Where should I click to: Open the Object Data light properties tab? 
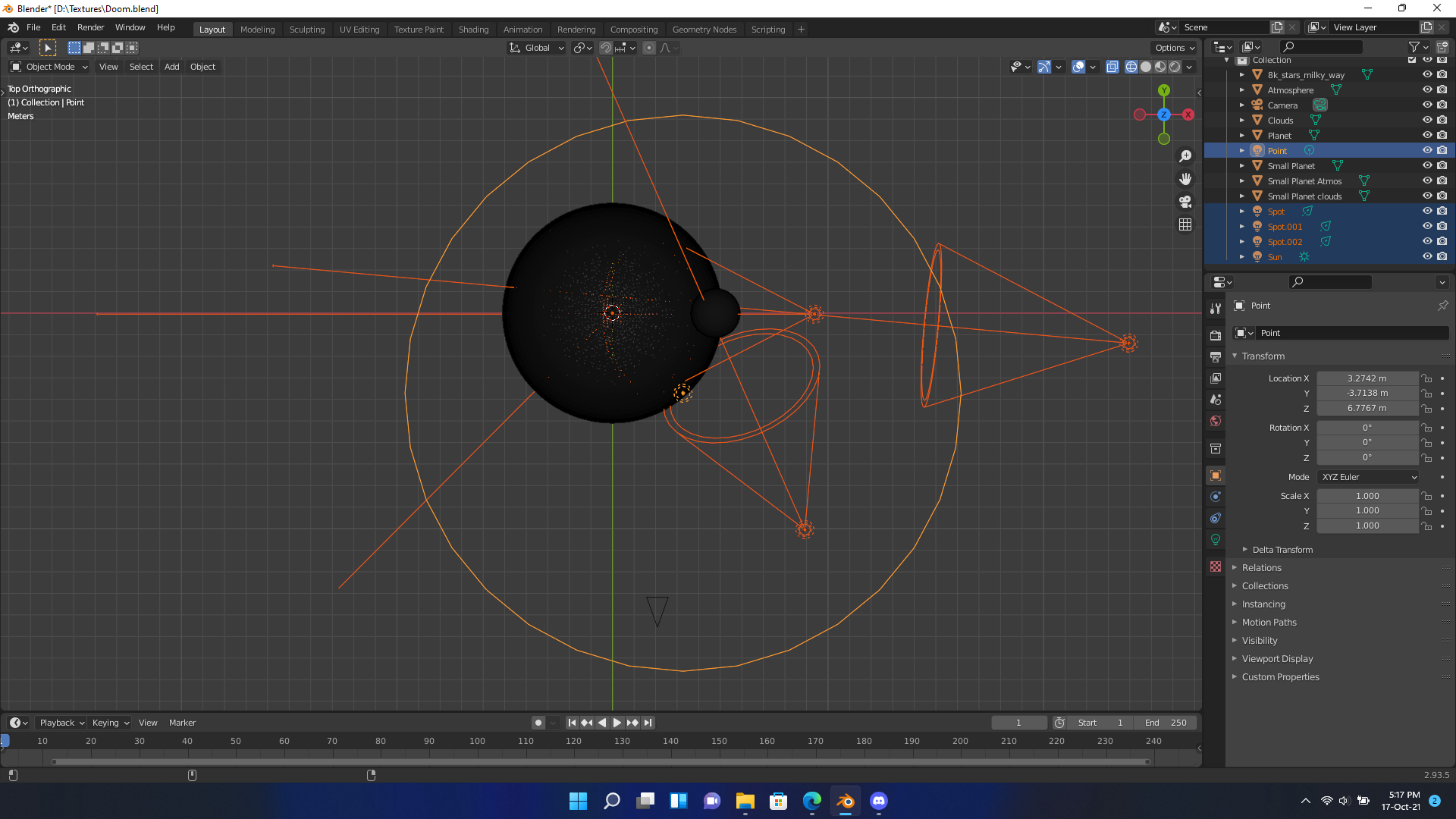(1216, 539)
